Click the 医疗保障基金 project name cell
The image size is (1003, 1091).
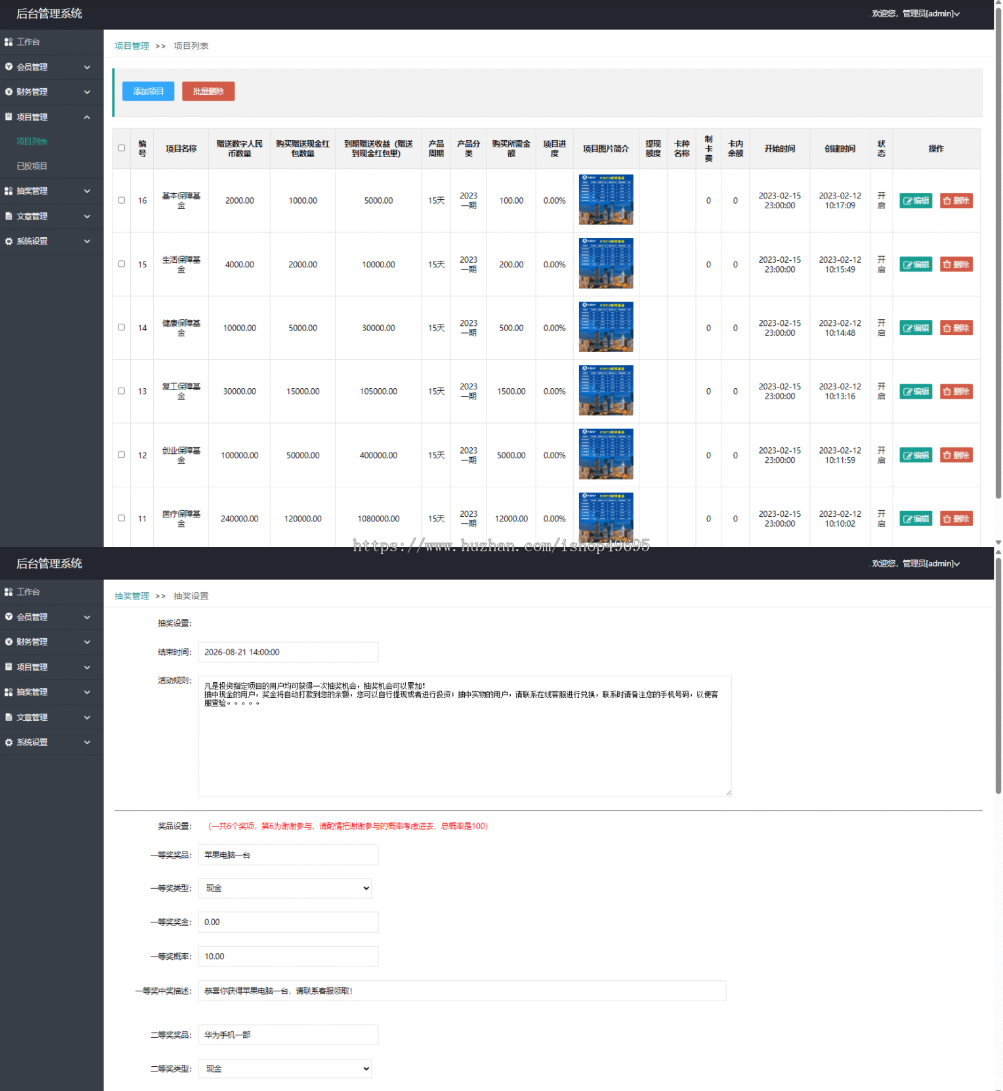[x=181, y=518]
